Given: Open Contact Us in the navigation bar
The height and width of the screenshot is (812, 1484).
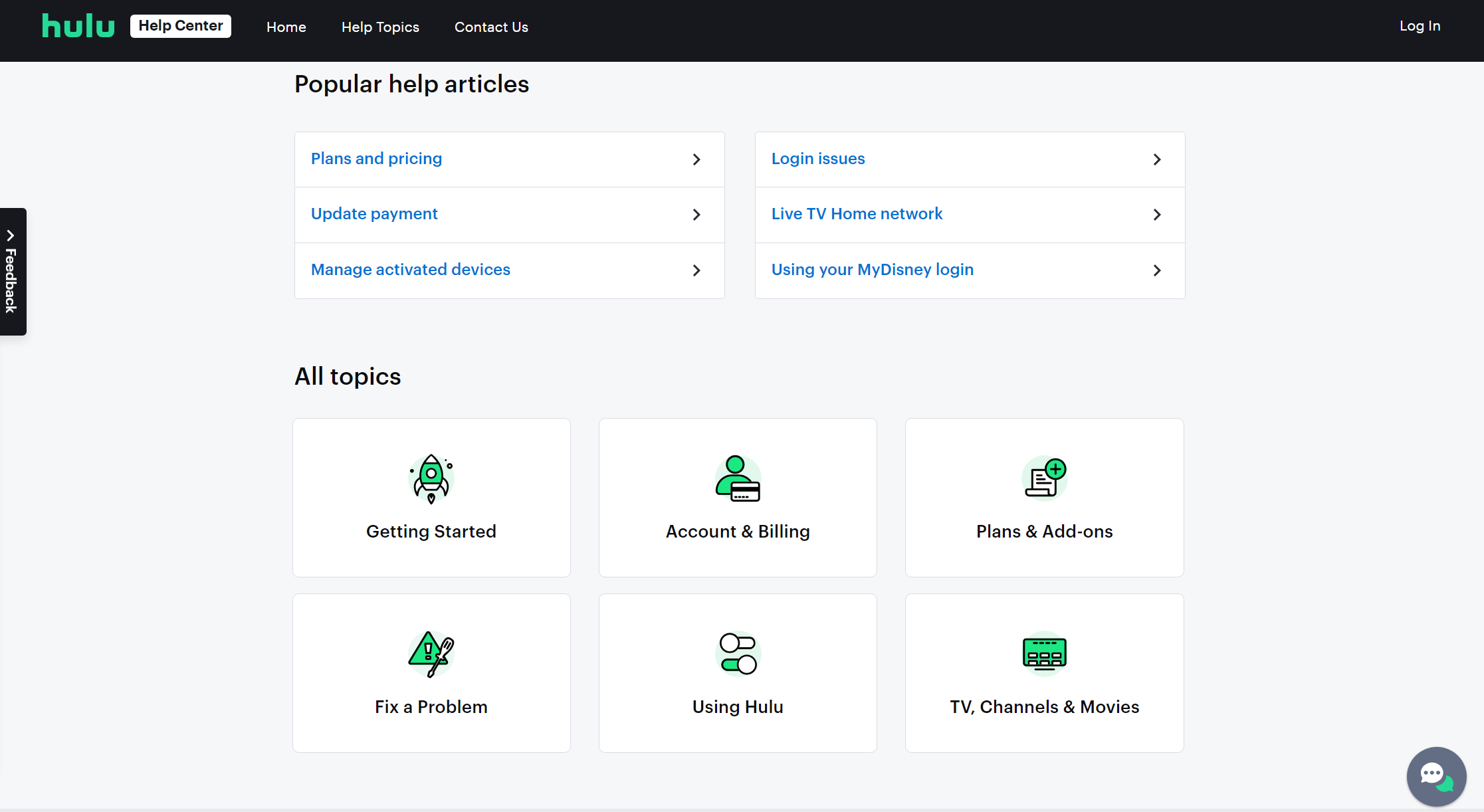Looking at the screenshot, I should [491, 27].
